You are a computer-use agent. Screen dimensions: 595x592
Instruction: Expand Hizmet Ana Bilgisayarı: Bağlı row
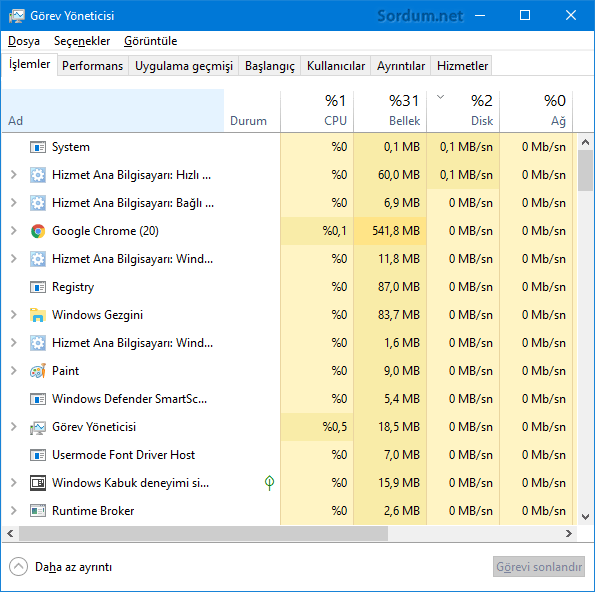(x=14, y=203)
